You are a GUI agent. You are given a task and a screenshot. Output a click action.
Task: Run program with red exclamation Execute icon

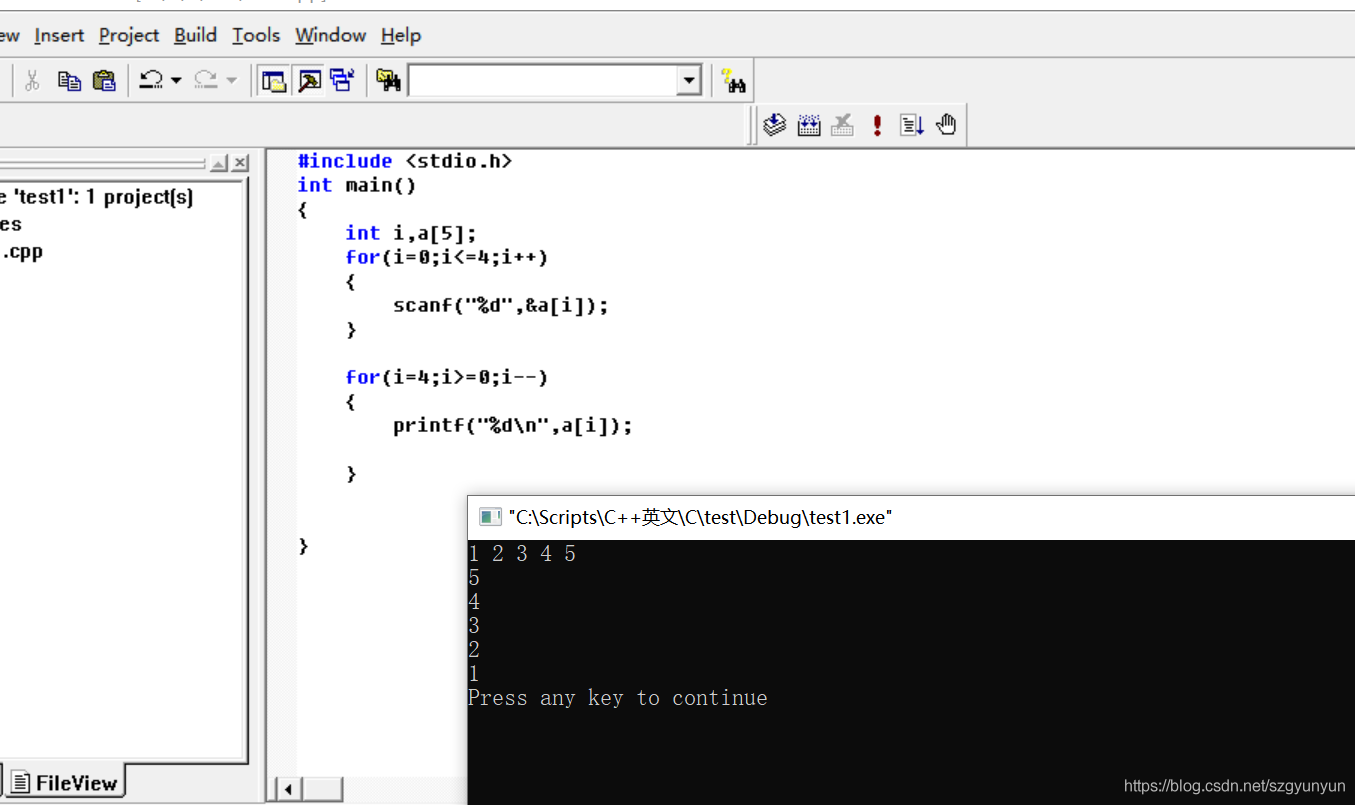tap(877, 125)
